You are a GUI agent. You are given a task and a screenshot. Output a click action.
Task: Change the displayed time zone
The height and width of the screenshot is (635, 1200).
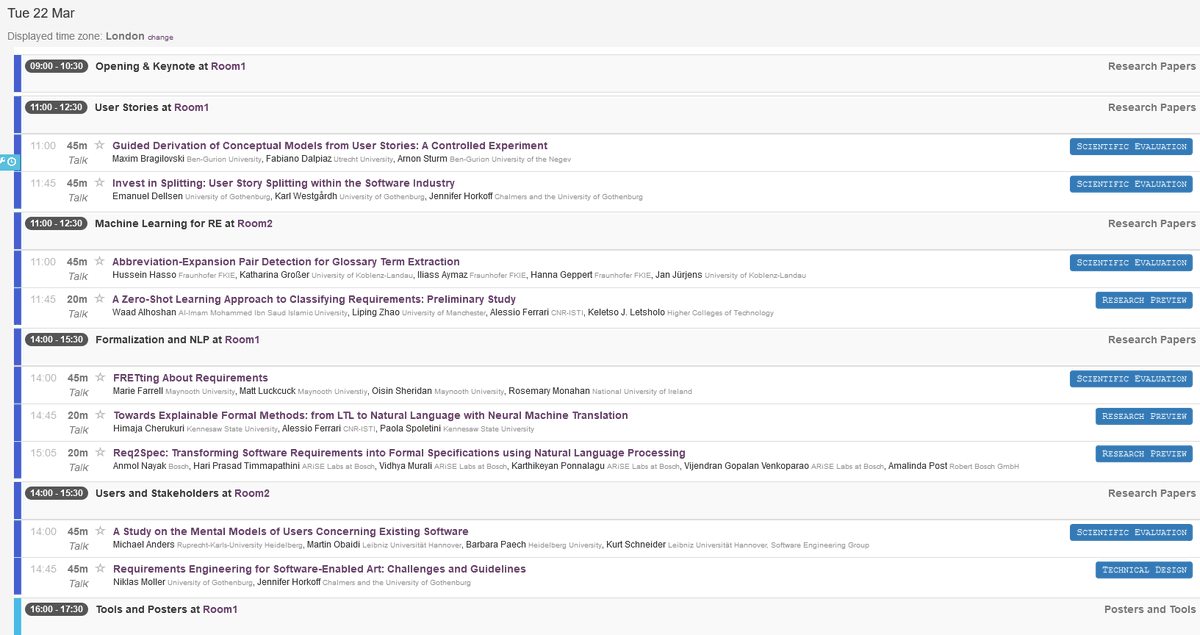click(160, 37)
